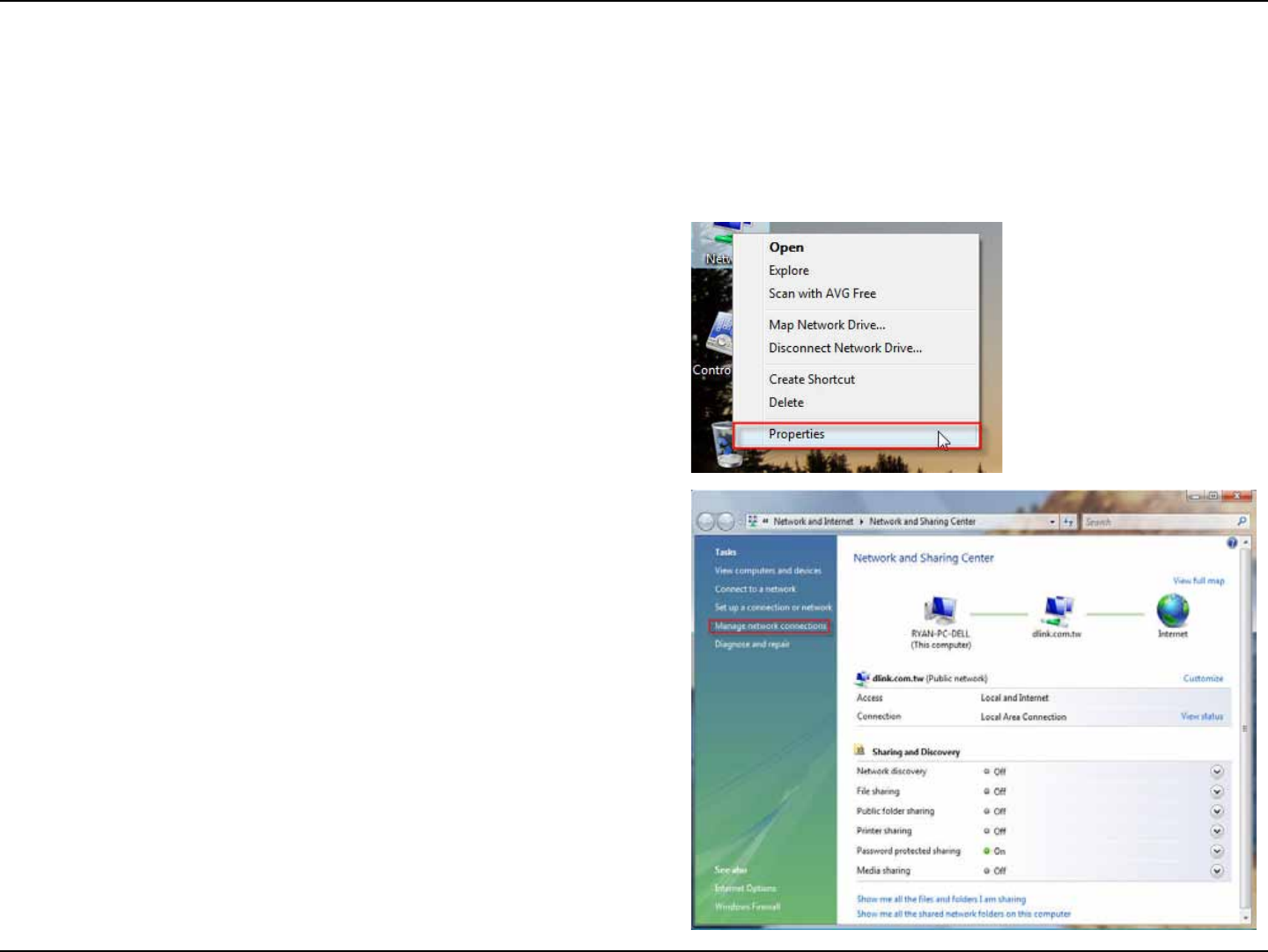Click the blue Help question mark icon
This screenshot has height=952, width=1268.
pyautogui.click(x=1232, y=543)
